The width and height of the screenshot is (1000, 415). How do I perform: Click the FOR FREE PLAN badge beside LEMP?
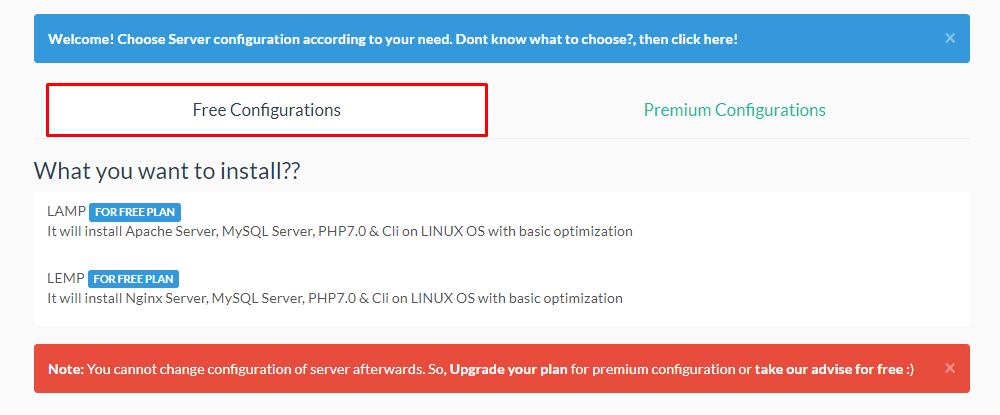point(133,279)
